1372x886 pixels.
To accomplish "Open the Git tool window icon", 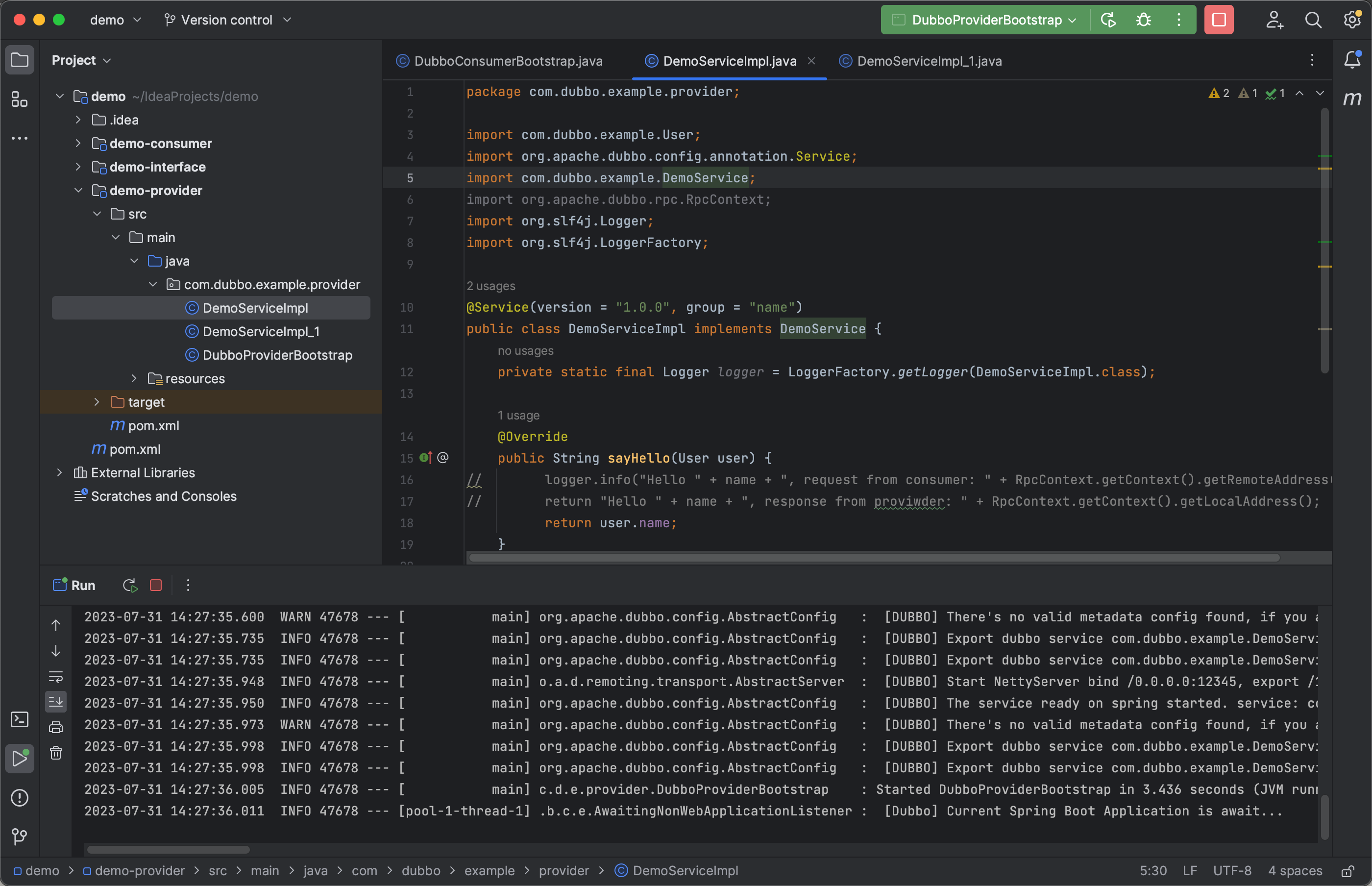I will pos(20,836).
